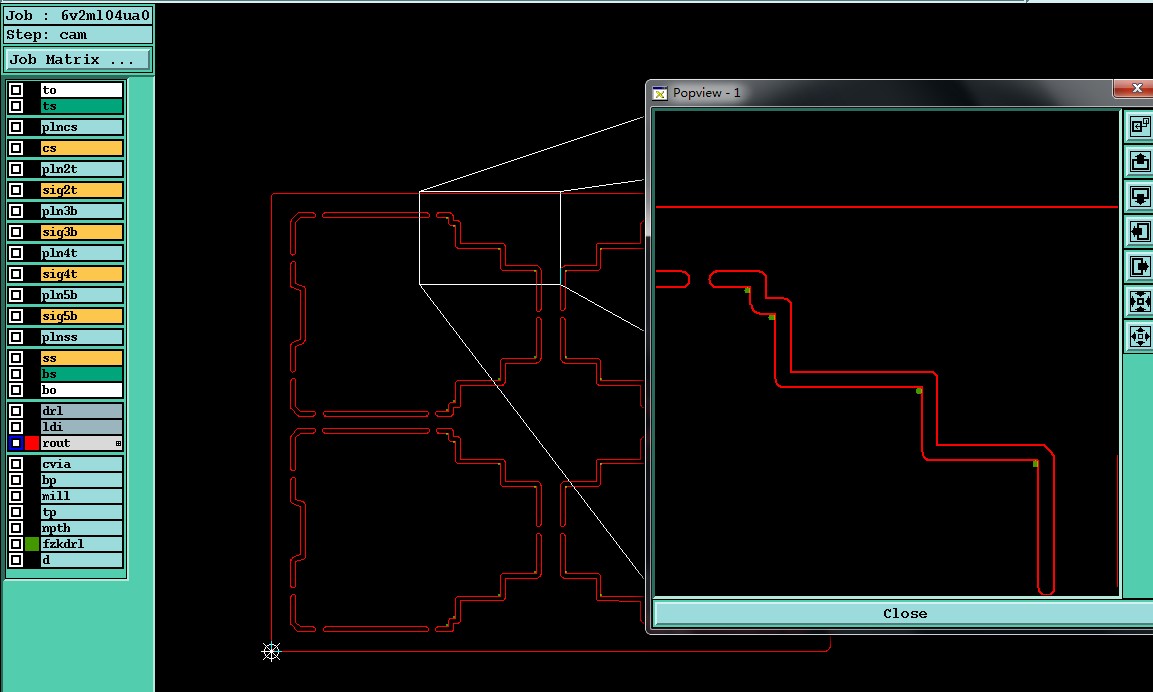This screenshot has width=1153, height=692.
Task: Toggle display checkbox of layer npth
Action: point(16,528)
